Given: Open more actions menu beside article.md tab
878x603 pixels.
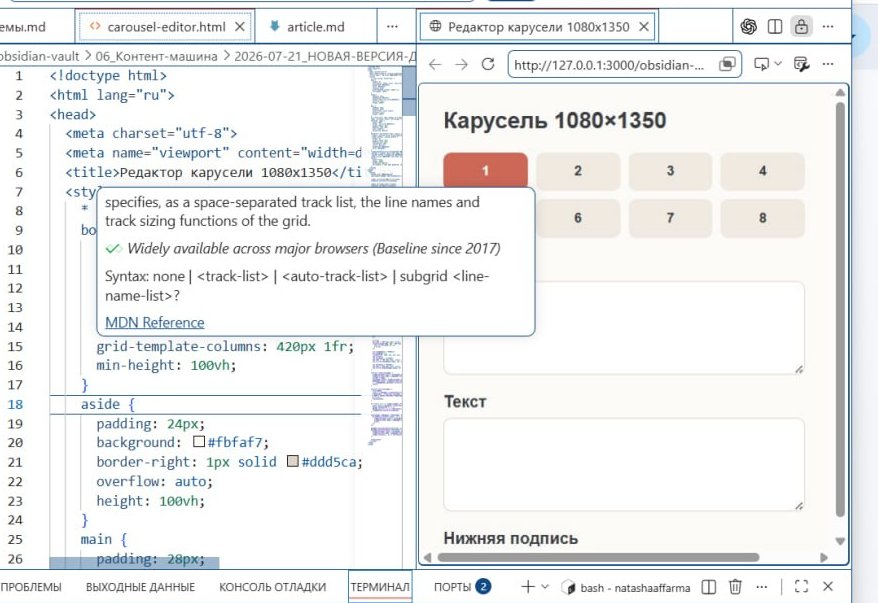Looking at the screenshot, I should pos(393,27).
